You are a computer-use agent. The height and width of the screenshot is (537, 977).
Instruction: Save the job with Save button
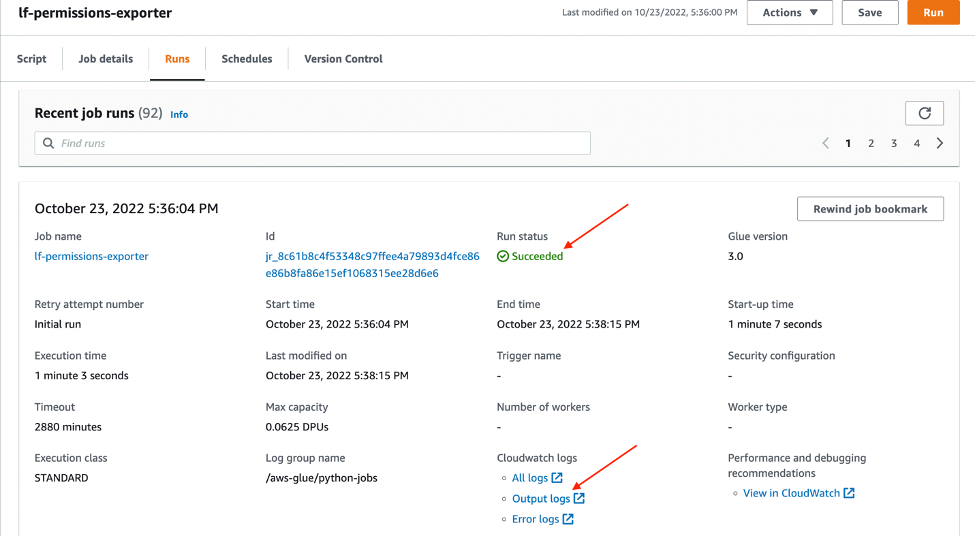pos(870,12)
